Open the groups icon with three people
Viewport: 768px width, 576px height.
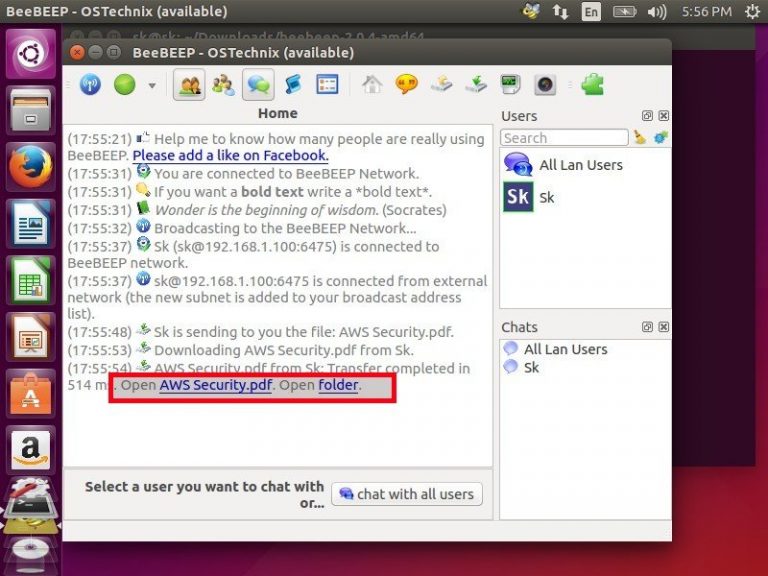[223, 85]
